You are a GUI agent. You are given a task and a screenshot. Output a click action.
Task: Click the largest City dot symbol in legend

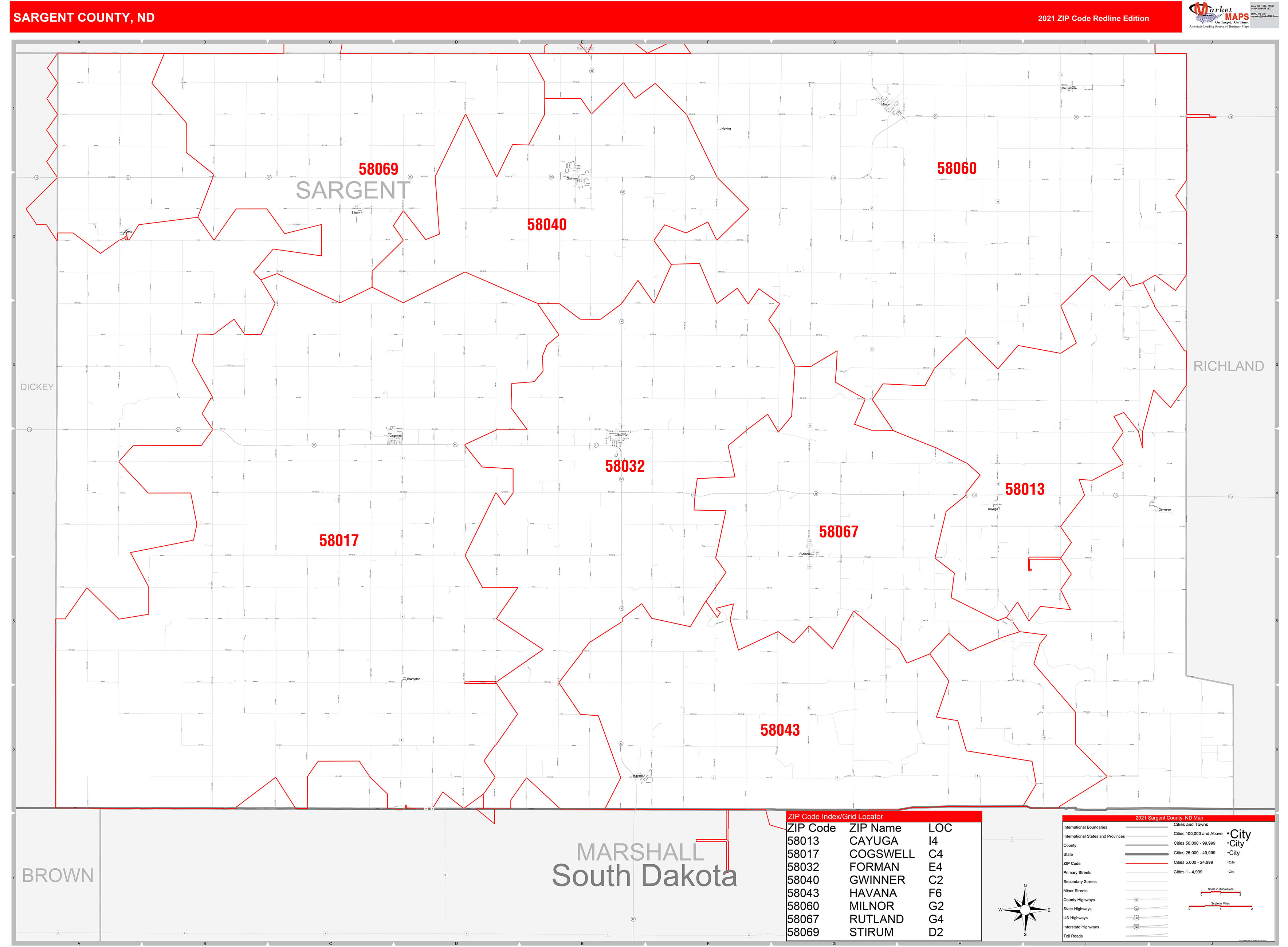[x=1228, y=834]
